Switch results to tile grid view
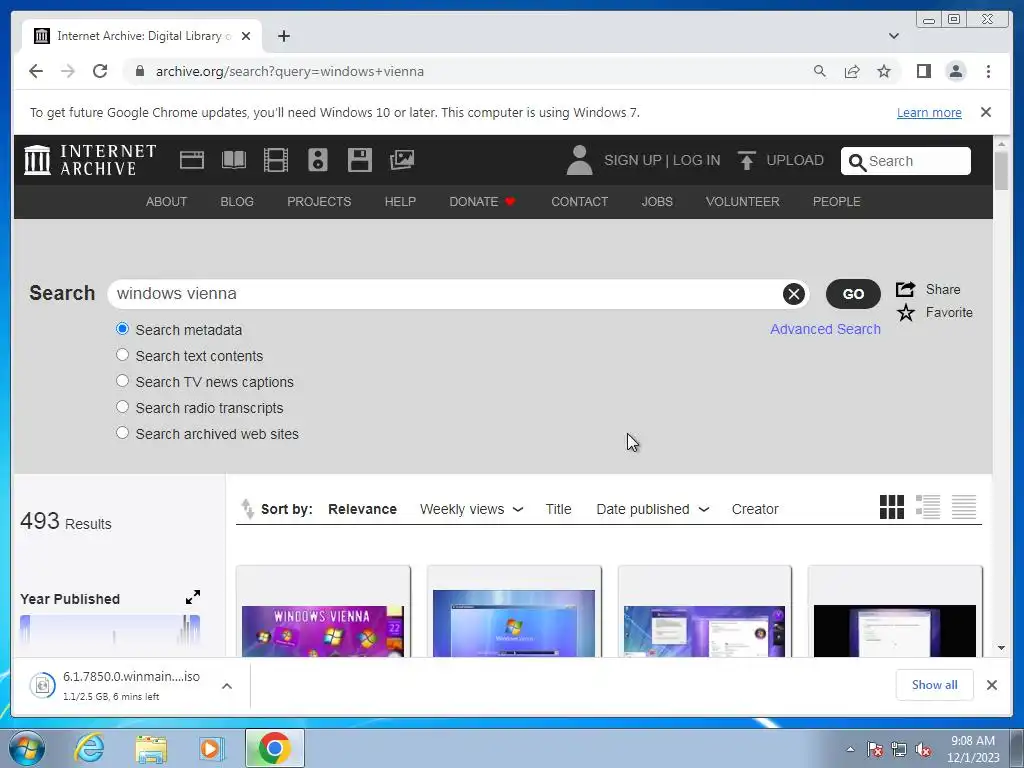 (891, 507)
